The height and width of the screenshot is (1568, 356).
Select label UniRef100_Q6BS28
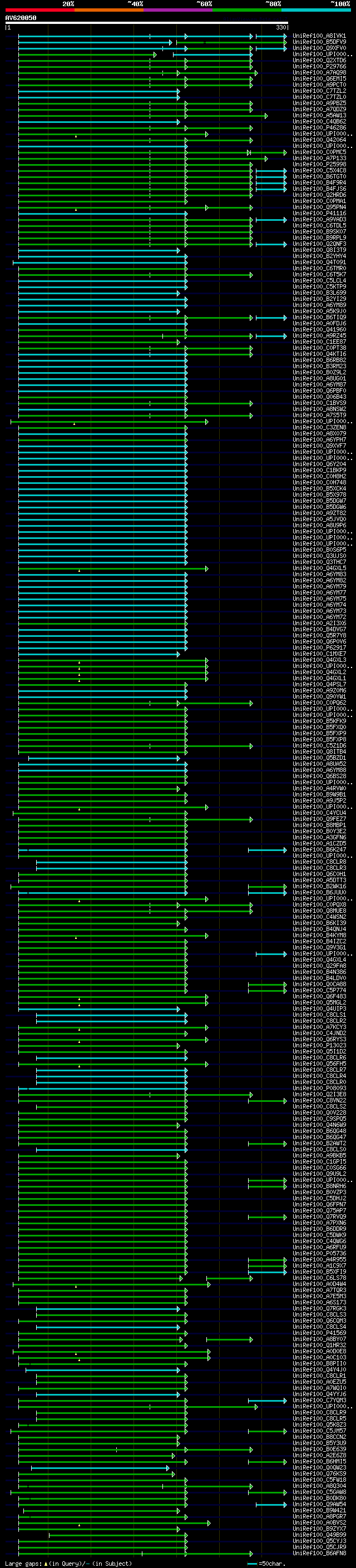point(319,776)
